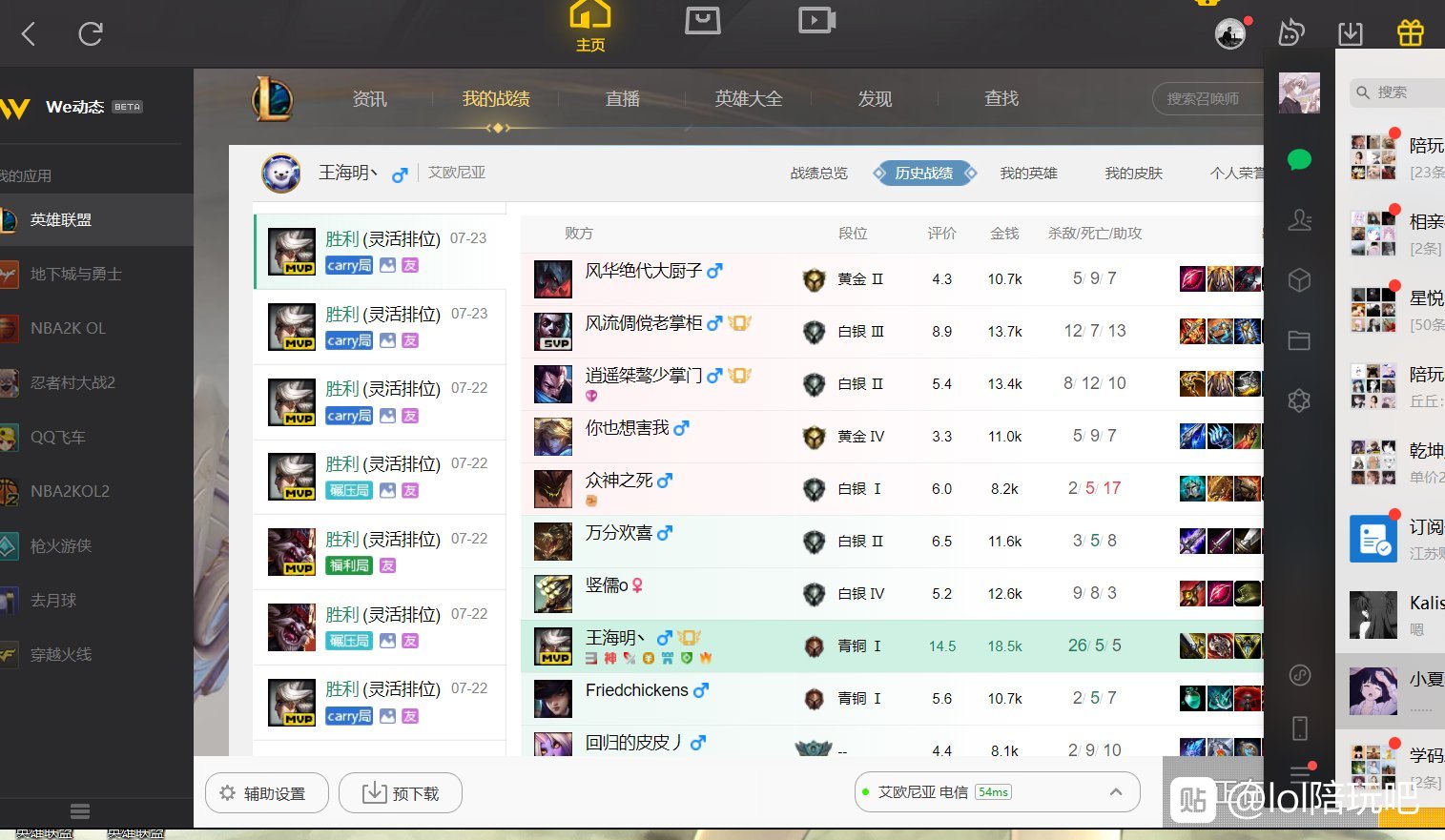This screenshot has width=1445, height=840.
Task: Select the 07-23 first 胜利 match entry
Action: (380, 252)
